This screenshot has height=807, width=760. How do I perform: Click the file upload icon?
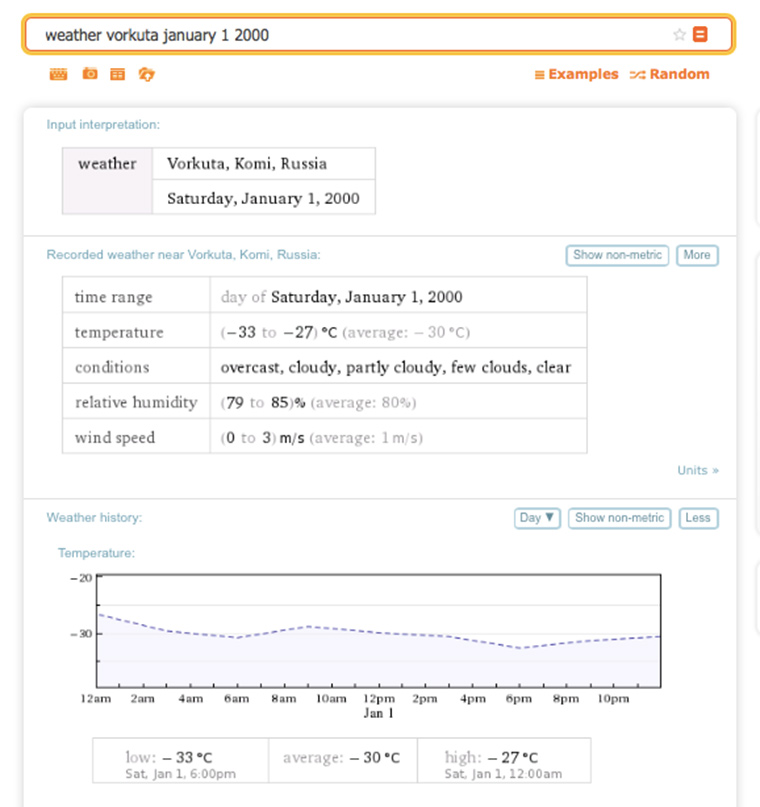(147, 74)
